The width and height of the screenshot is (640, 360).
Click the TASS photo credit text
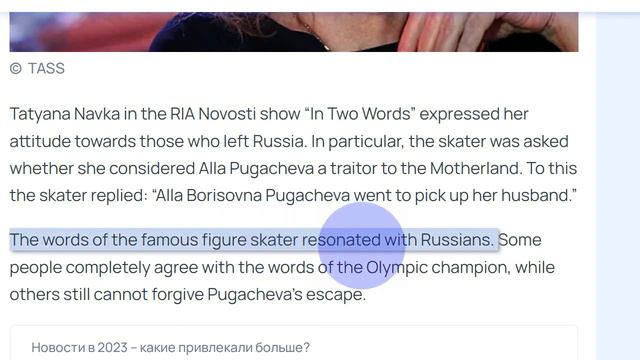46,68
